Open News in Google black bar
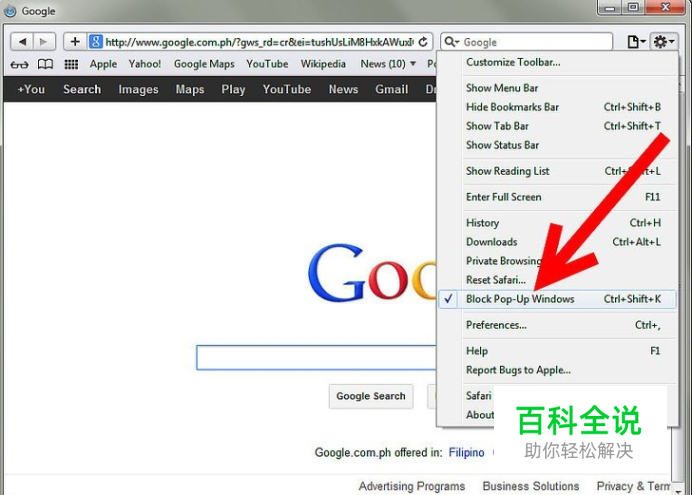 [343, 89]
